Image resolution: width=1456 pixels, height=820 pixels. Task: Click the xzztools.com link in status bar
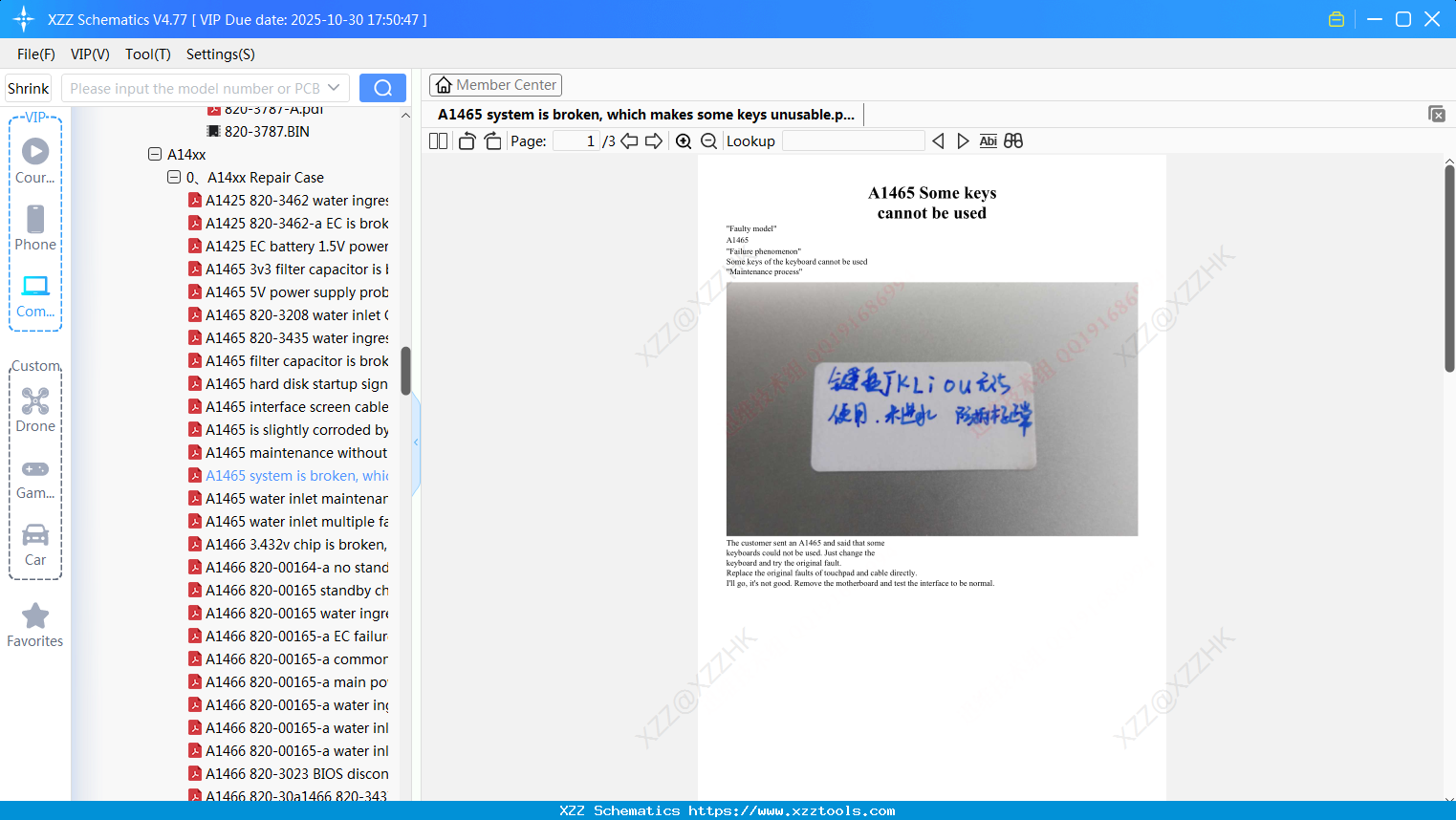pyautogui.click(x=792, y=810)
